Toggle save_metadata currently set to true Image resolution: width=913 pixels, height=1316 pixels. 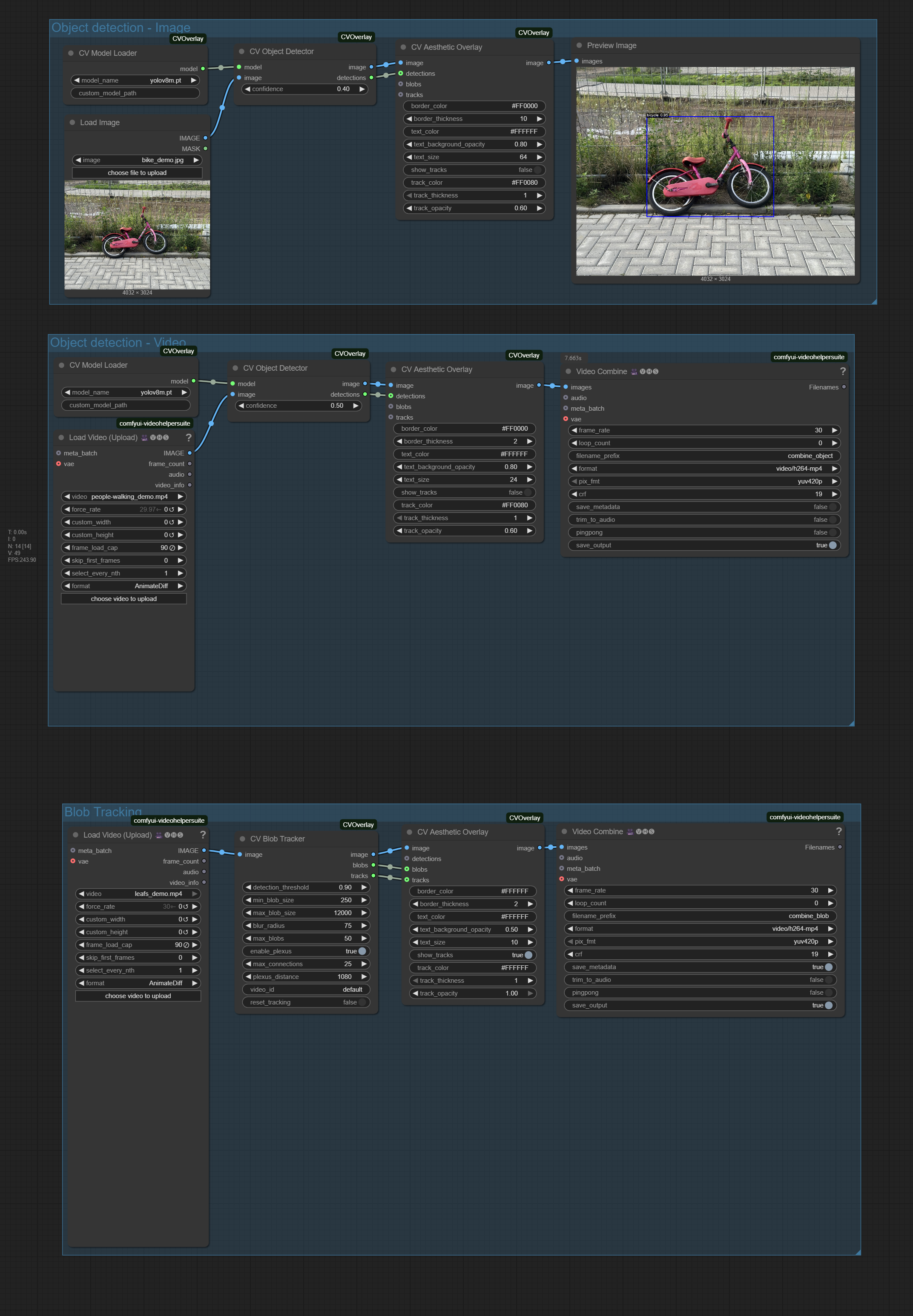pos(700,967)
